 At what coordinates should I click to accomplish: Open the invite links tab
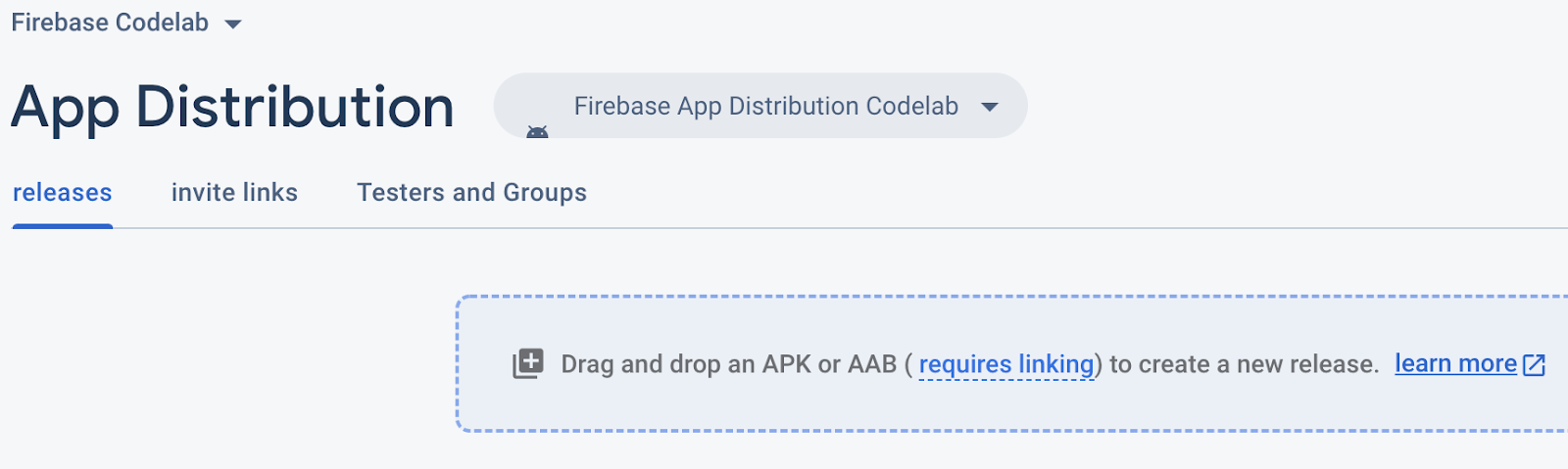pyautogui.click(x=234, y=193)
